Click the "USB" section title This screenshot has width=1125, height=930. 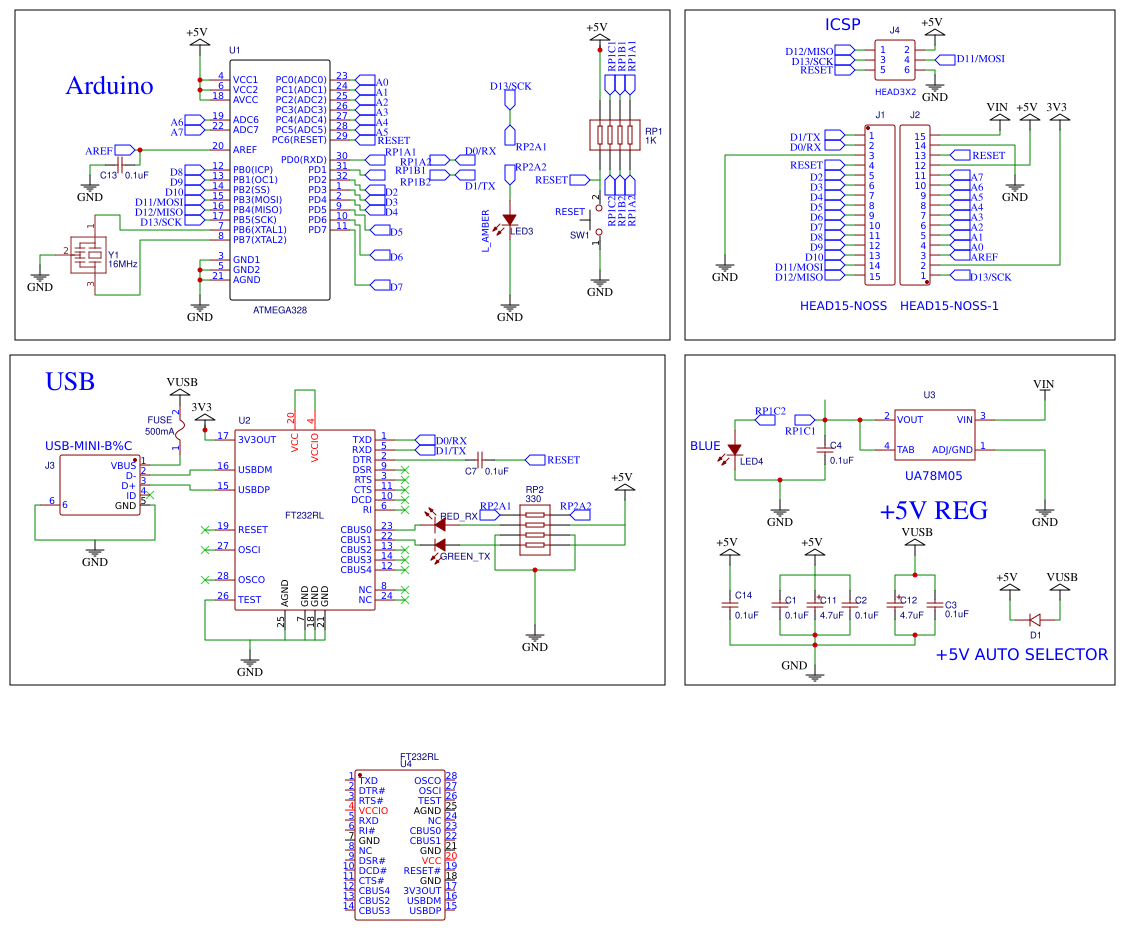(70, 382)
